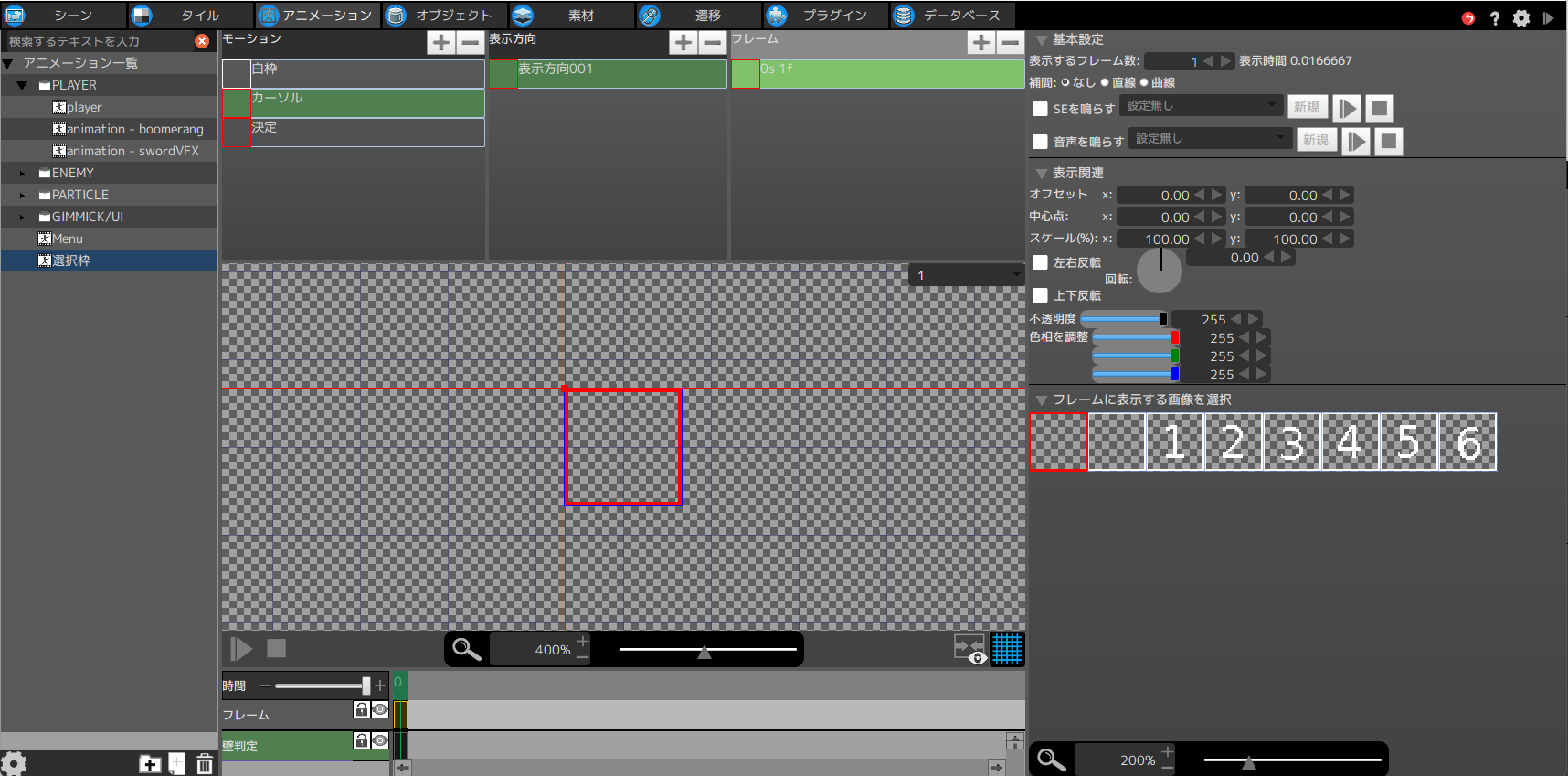Add a new frame with plus button
1568x776 pixels.
tap(980, 42)
